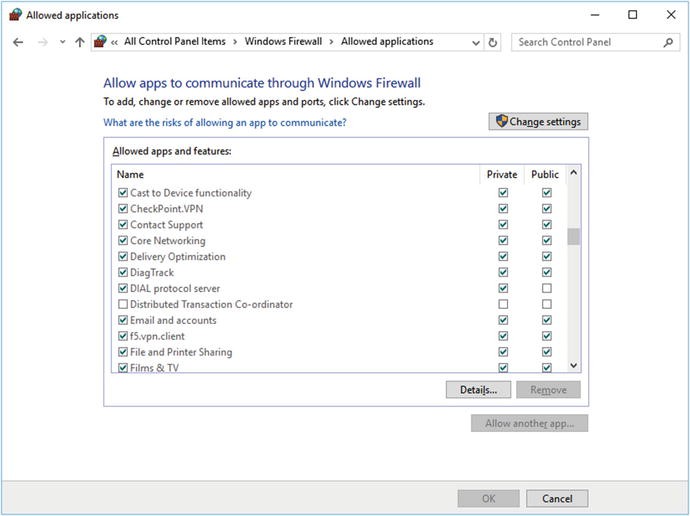Enable Private for Distributed Transaction Co-ordinator
The width and height of the screenshot is (690, 516).
tap(503, 304)
